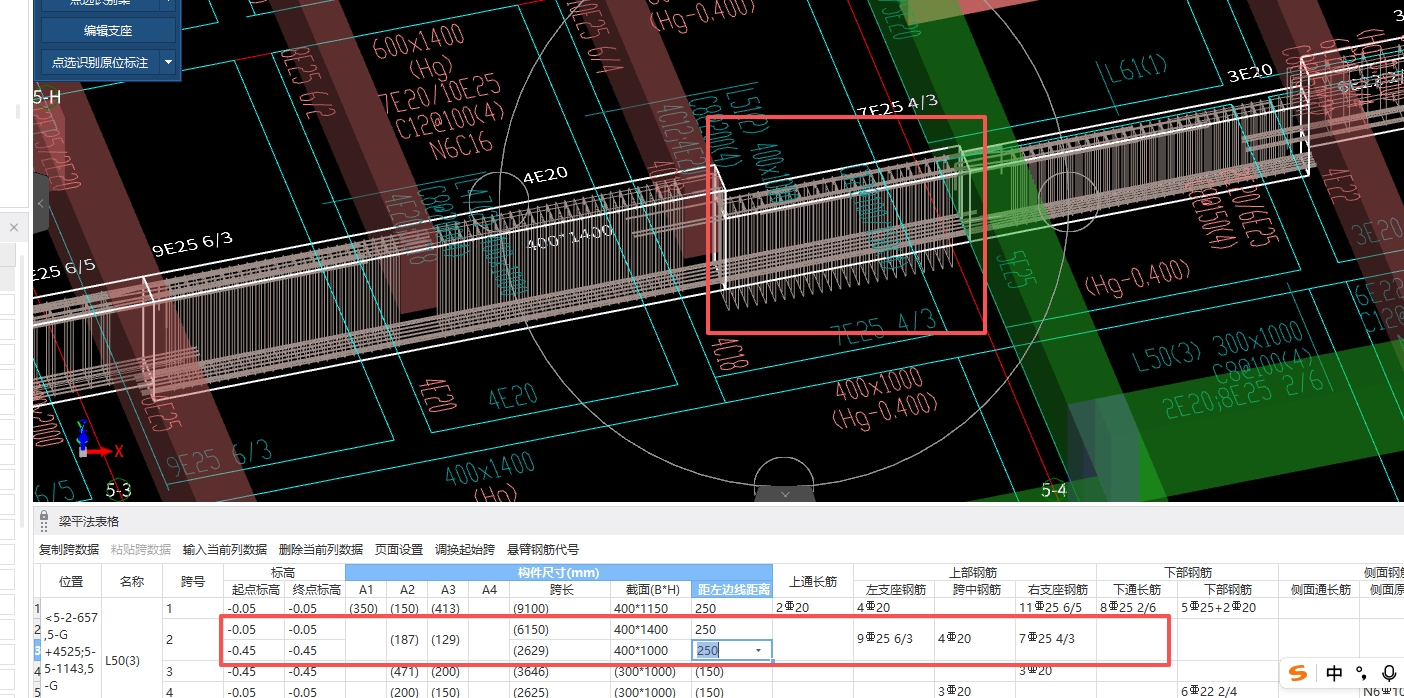Click the 2Φ20 top through-bar cell
Screen dimensions: 1404x698
pos(813,608)
